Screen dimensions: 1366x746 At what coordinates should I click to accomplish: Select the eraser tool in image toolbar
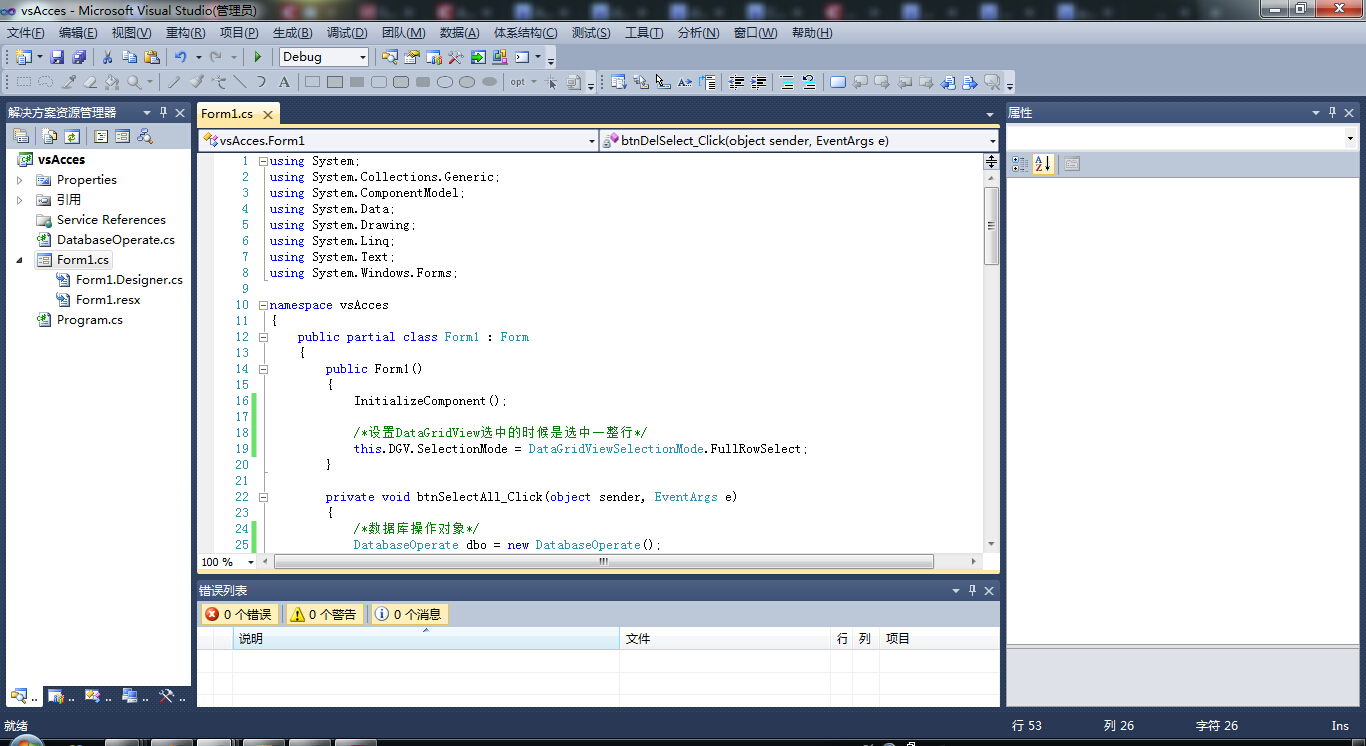coord(90,82)
